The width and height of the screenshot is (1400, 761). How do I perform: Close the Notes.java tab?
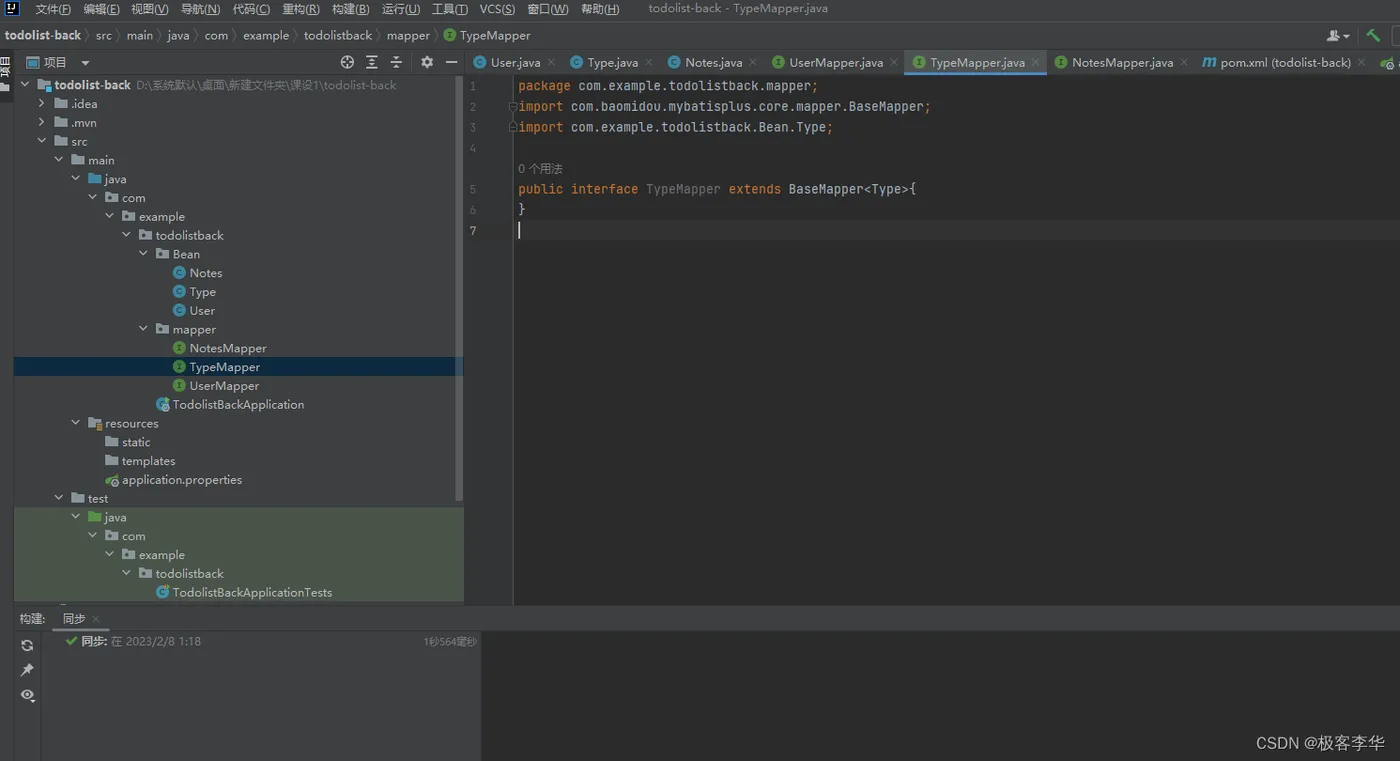[753, 62]
